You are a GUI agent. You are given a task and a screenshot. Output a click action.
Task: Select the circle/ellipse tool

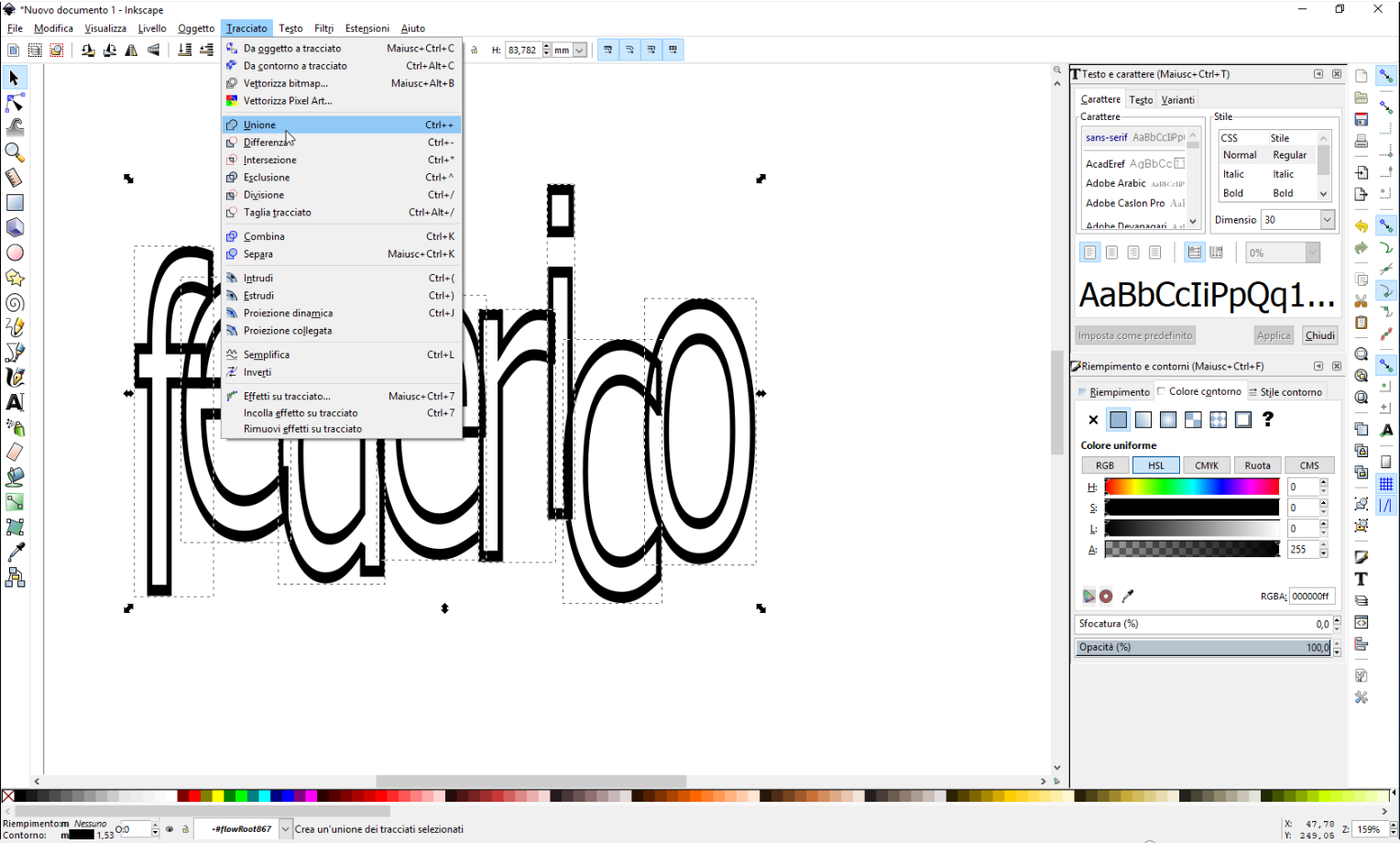[x=15, y=253]
